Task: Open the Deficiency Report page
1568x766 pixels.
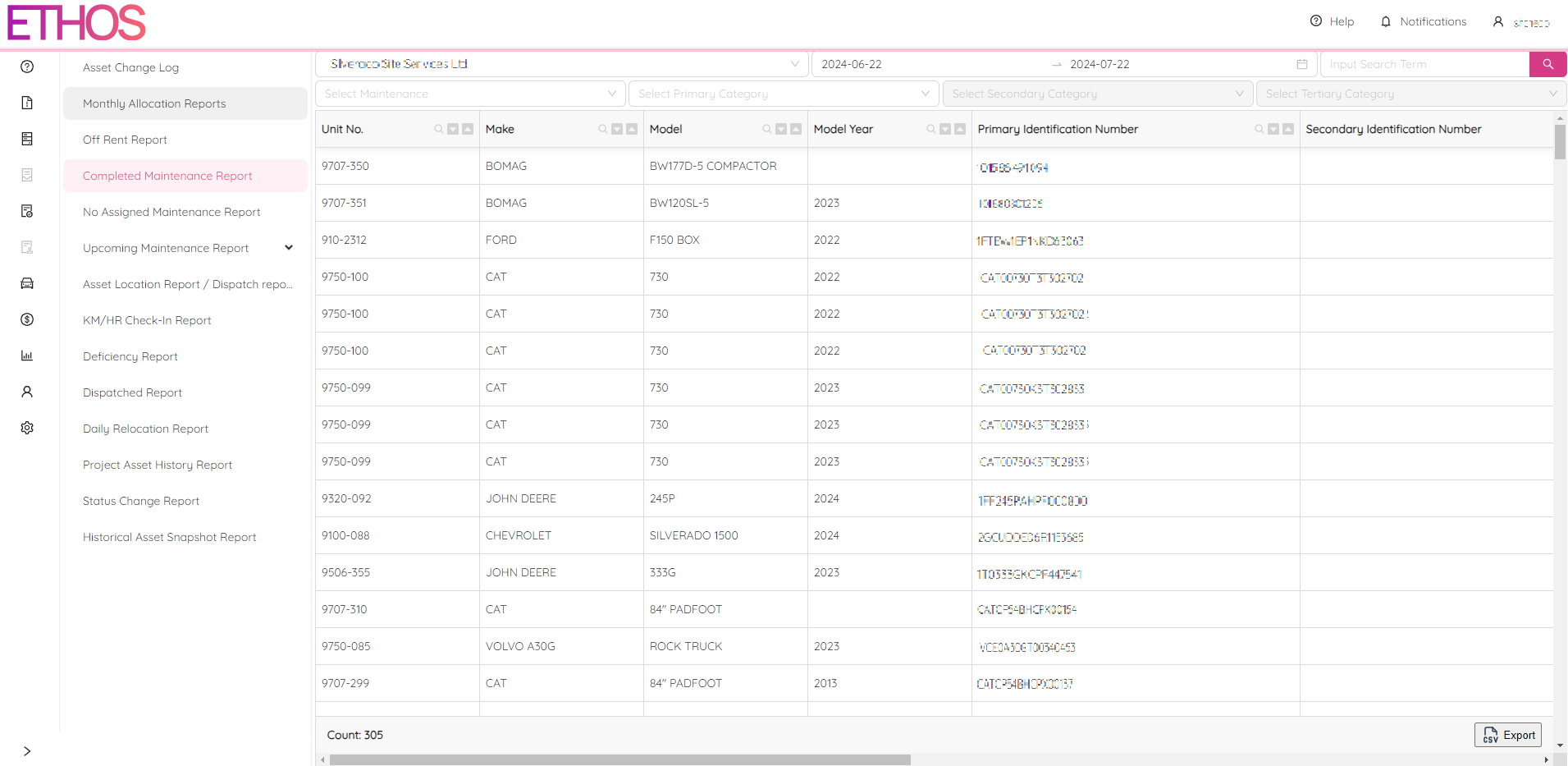Action: point(130,355)
